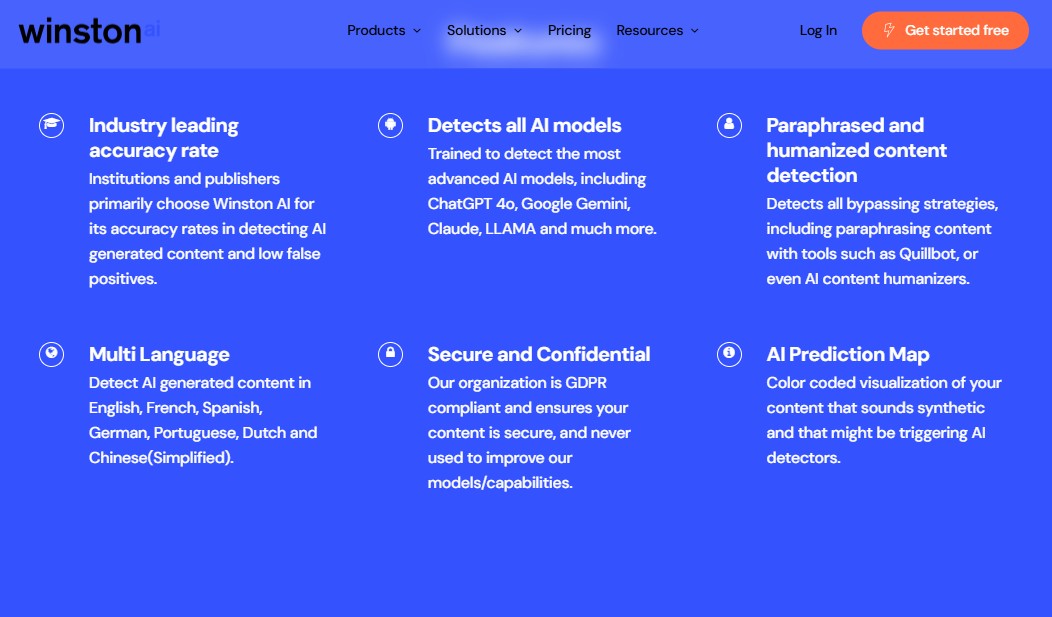Select the Industry leading accuracy rate heading
The width and height of the screenshot is (1052, 617).
164,138
